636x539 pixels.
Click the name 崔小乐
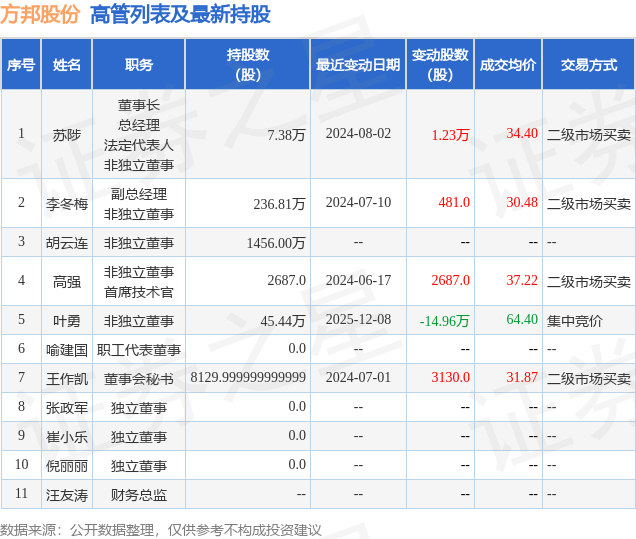point(67,437)
